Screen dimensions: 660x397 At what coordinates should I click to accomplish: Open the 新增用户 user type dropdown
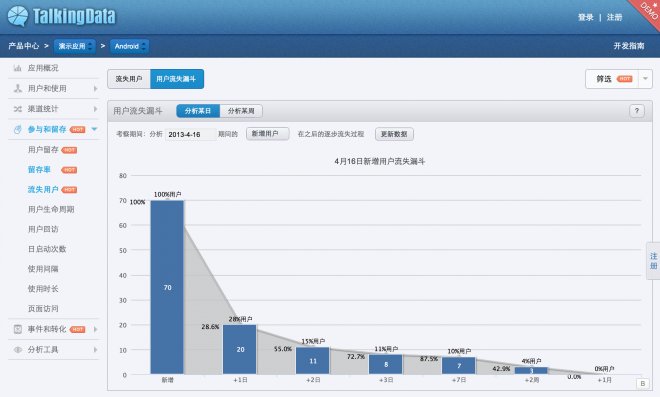click(268, 134)
